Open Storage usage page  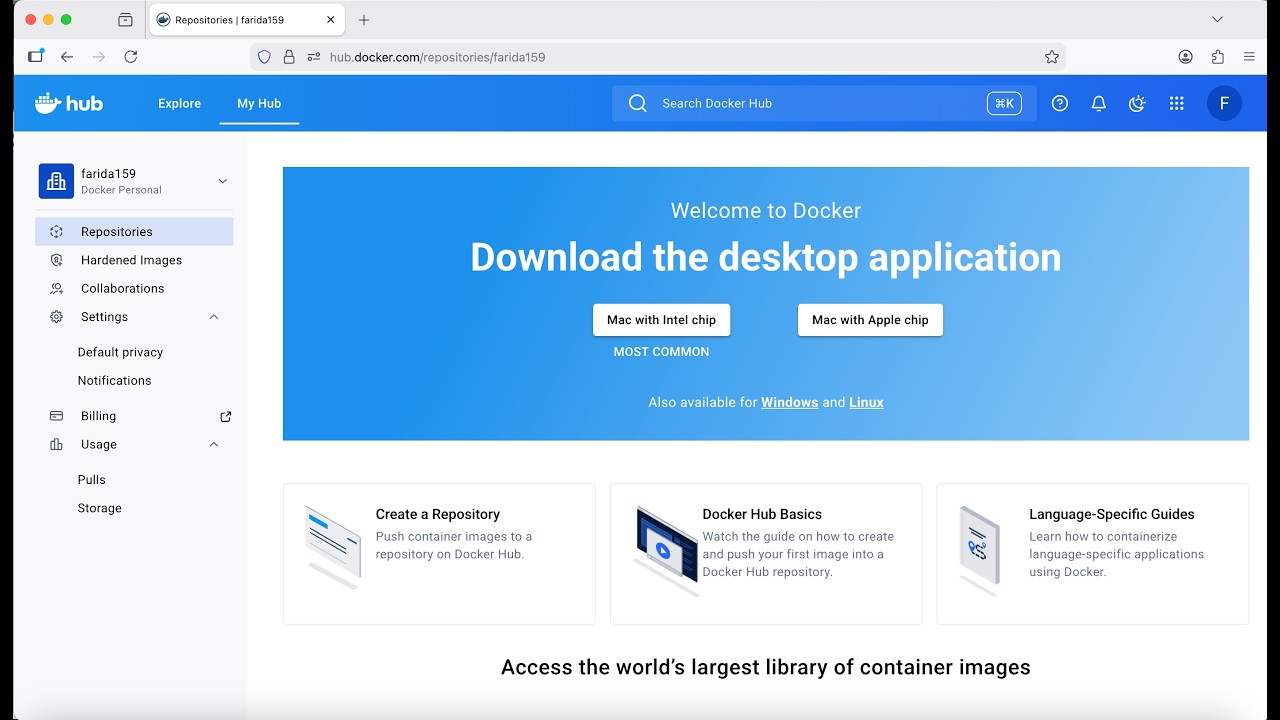pyautogui.click(x=100, y=508)
